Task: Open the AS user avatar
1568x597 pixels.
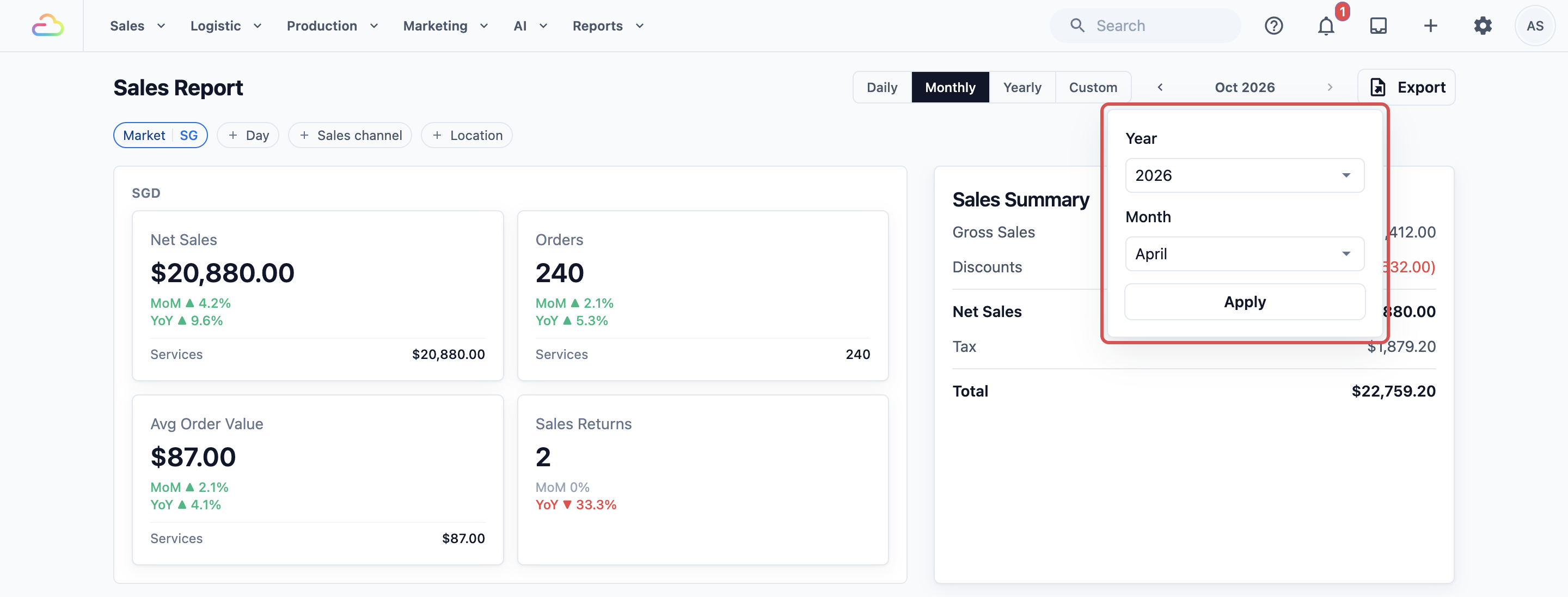Action: tap(1535, 26)
